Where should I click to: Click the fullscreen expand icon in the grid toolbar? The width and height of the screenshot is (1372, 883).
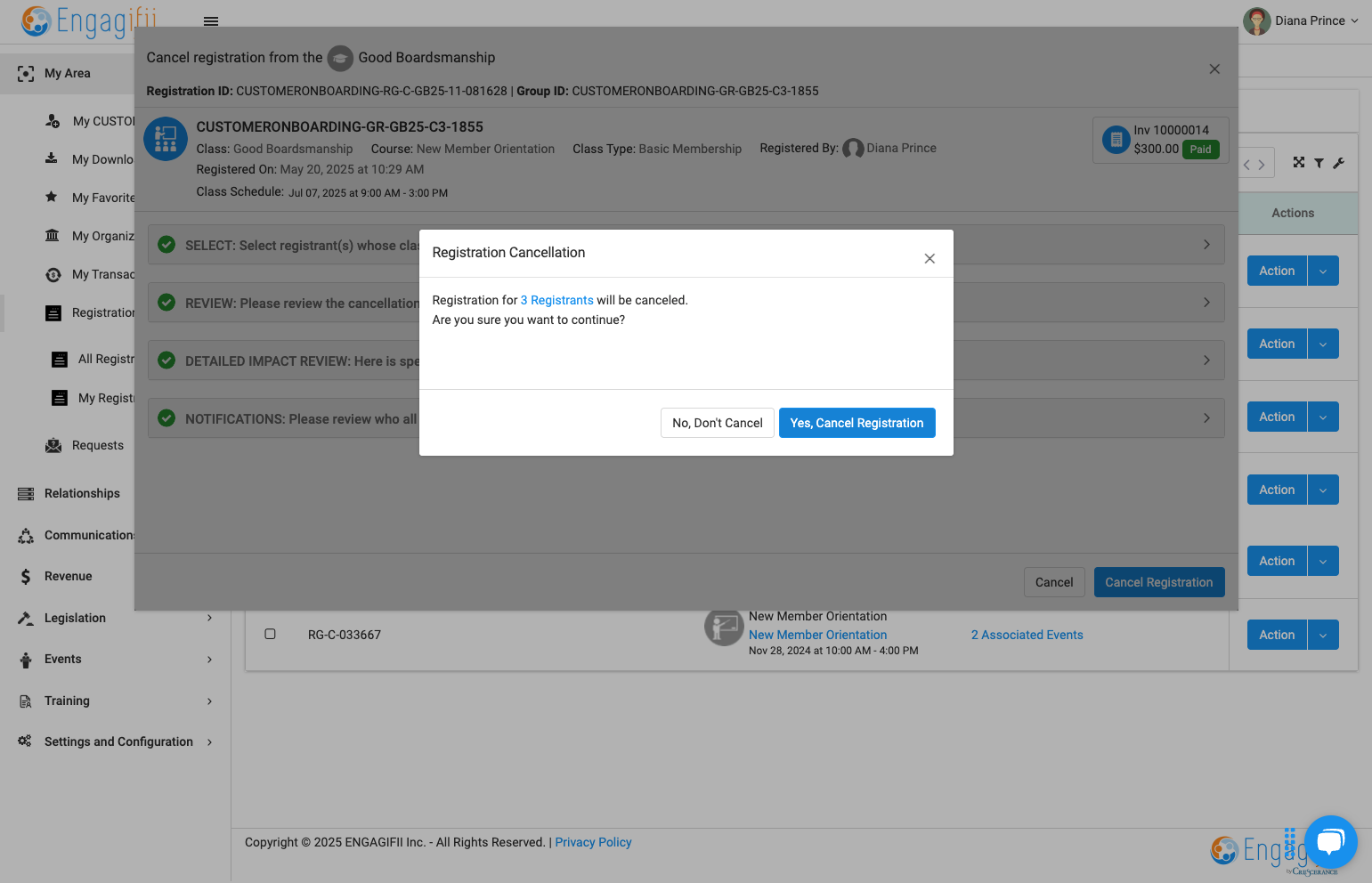[x=1299, y=162]
